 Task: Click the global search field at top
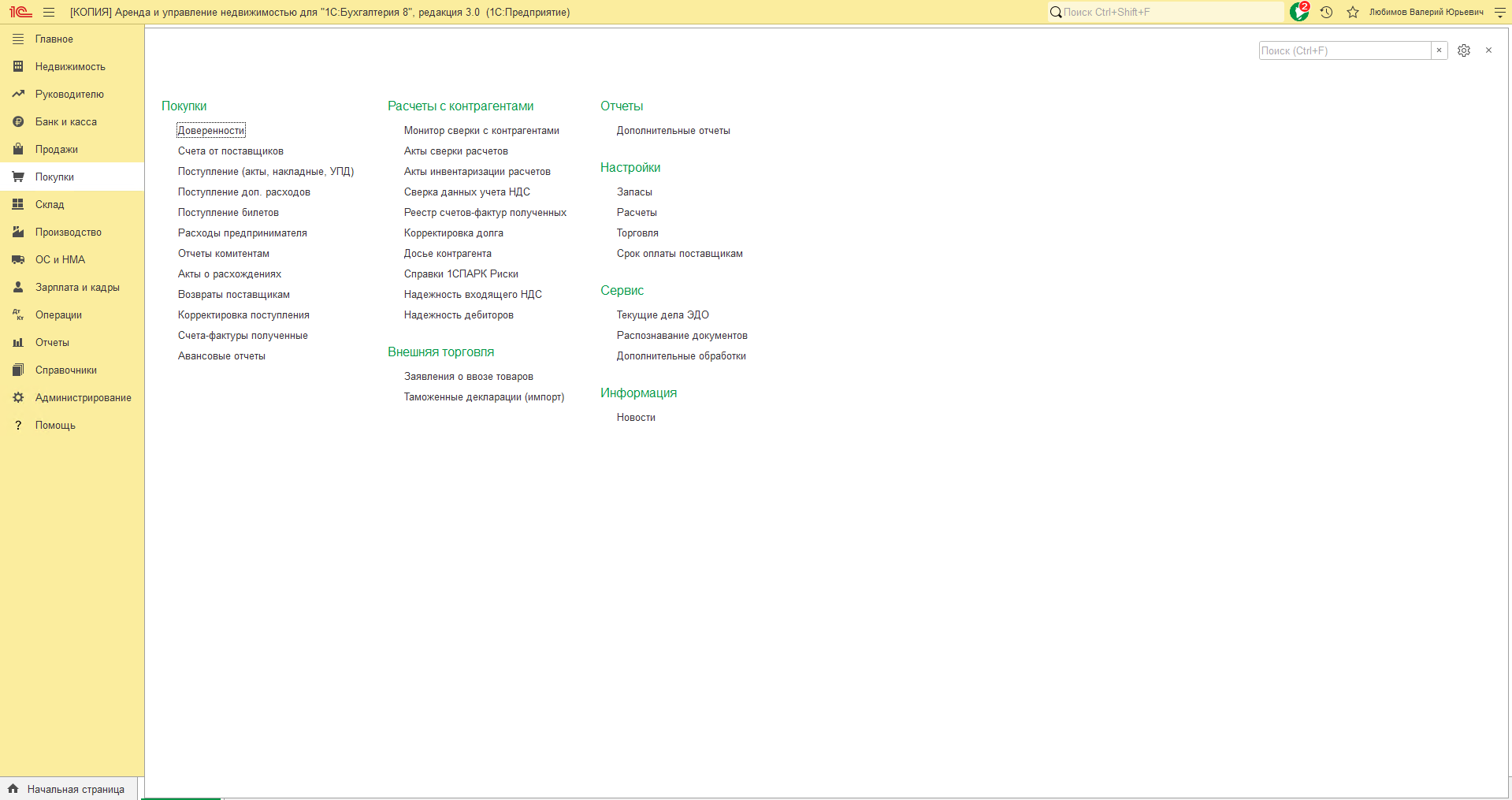[1166, 13]
